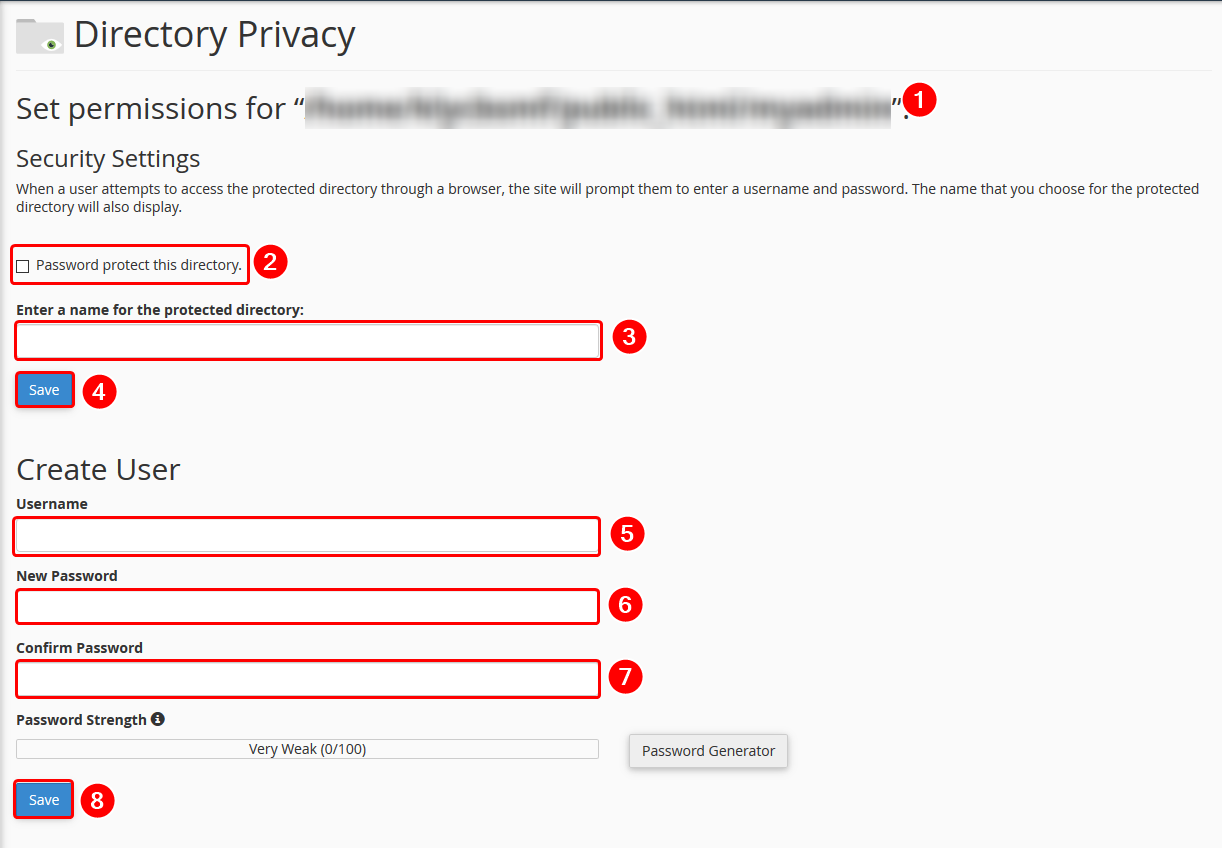Focus the Confirm Password input box
Screen dimensions: 1222x848
[x=308, y=679]
